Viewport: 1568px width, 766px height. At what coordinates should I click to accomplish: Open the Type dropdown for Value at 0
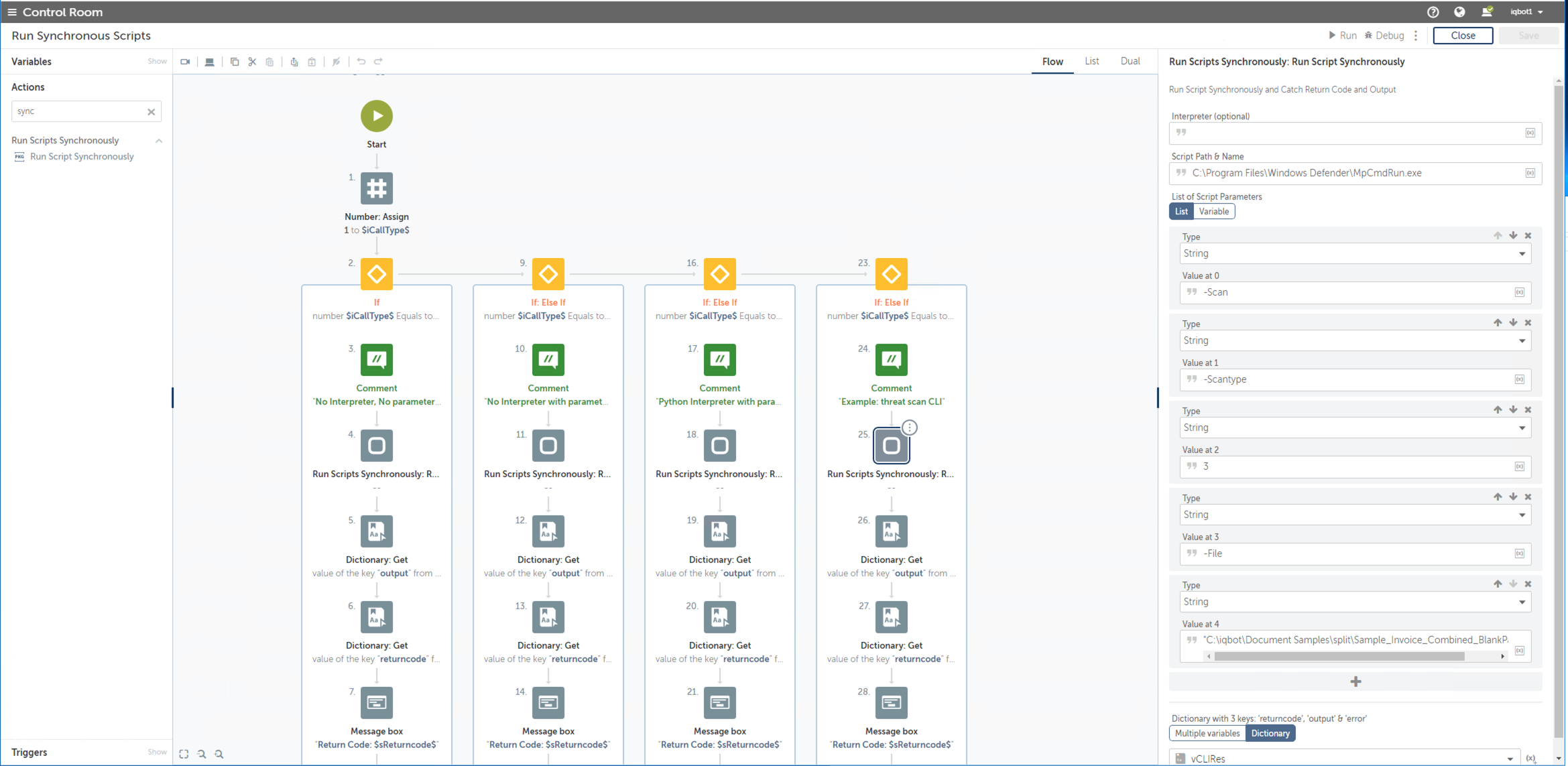click(x=1354, y=253)
